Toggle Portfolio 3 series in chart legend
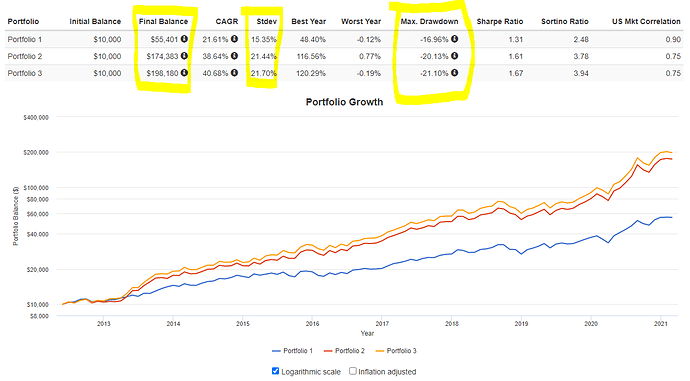This screenshot has width=690, height=381. pos(396,351)
